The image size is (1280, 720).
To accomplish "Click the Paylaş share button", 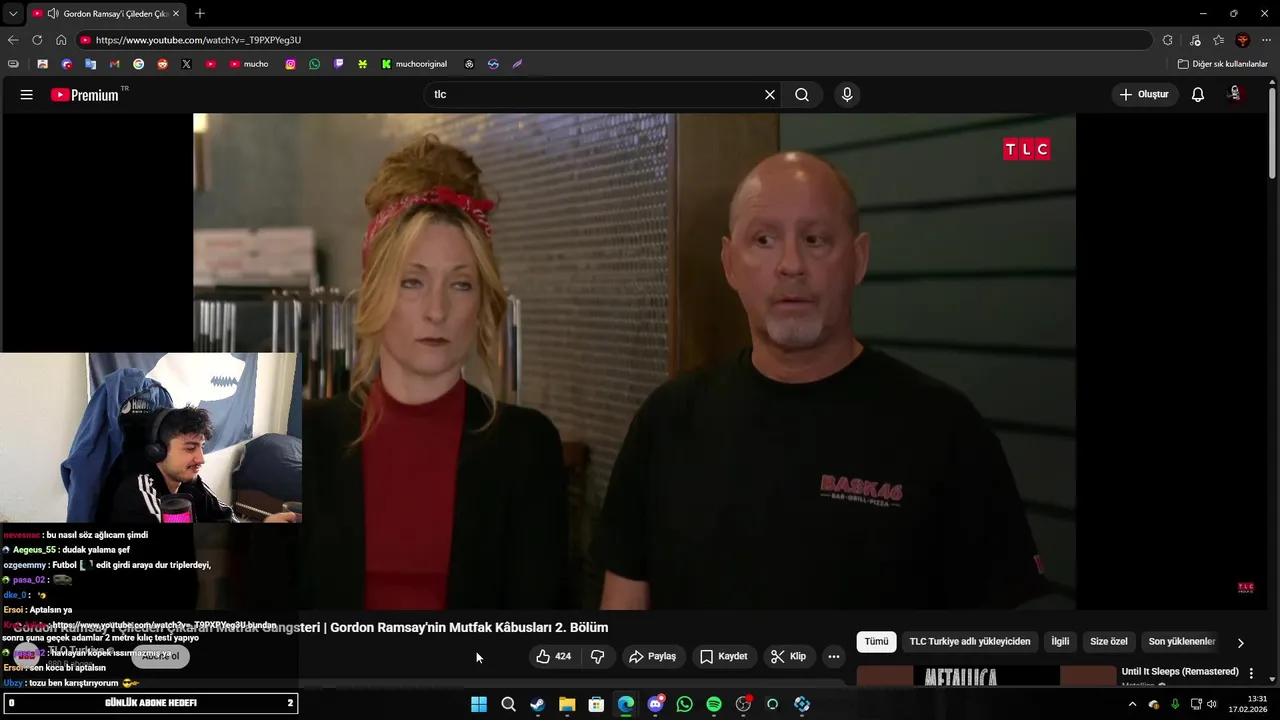I will (652, 657).
